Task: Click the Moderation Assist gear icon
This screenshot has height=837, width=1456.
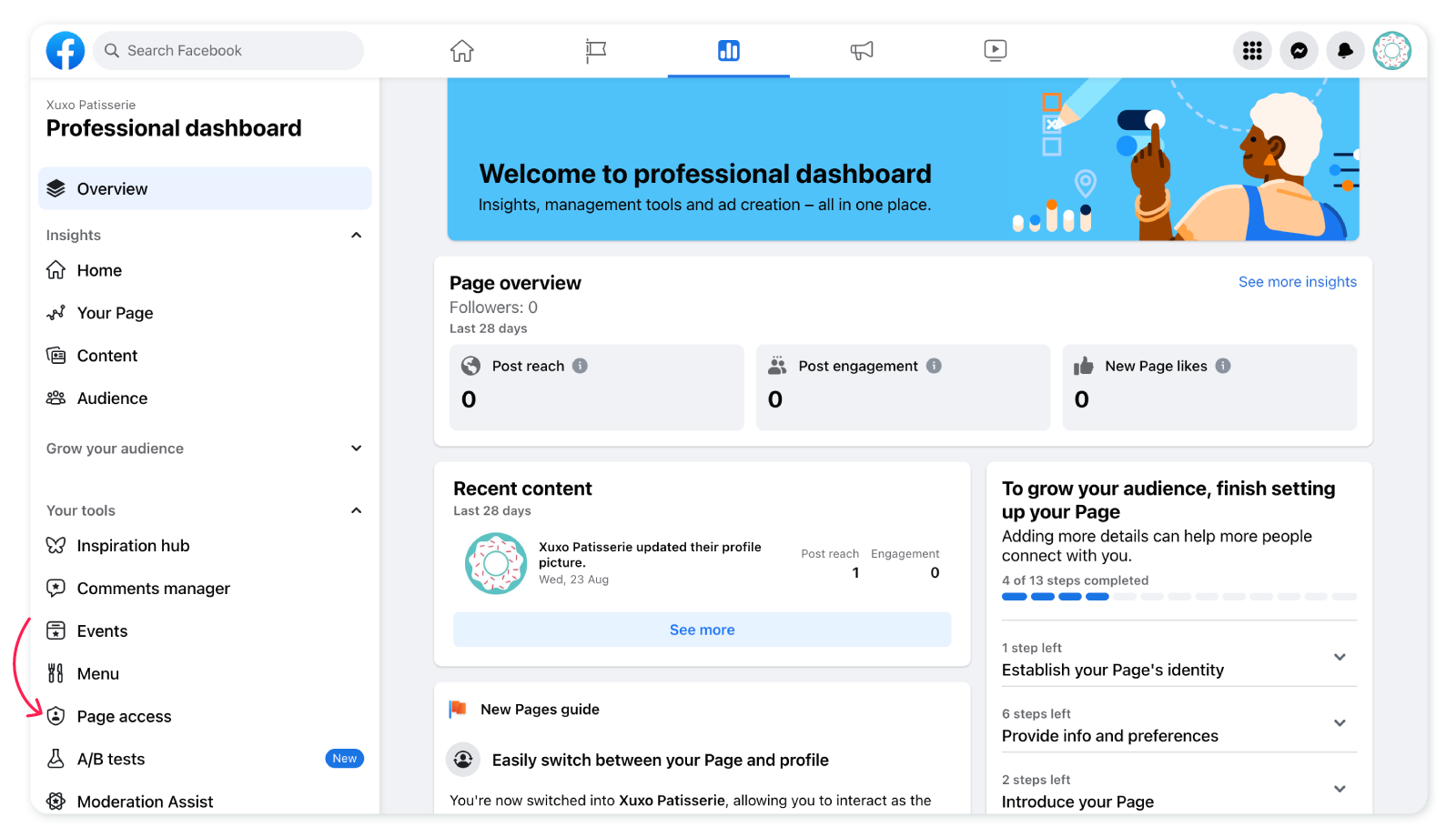Action: coord(56,802)
